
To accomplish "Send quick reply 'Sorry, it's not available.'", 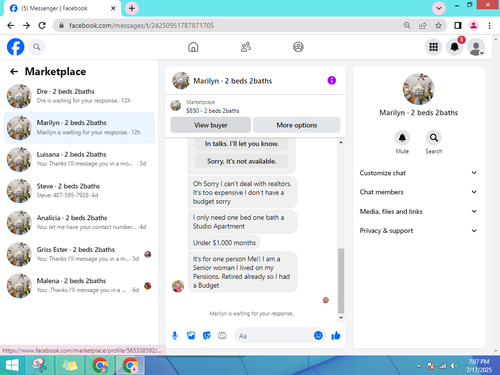I will [241, 161].
